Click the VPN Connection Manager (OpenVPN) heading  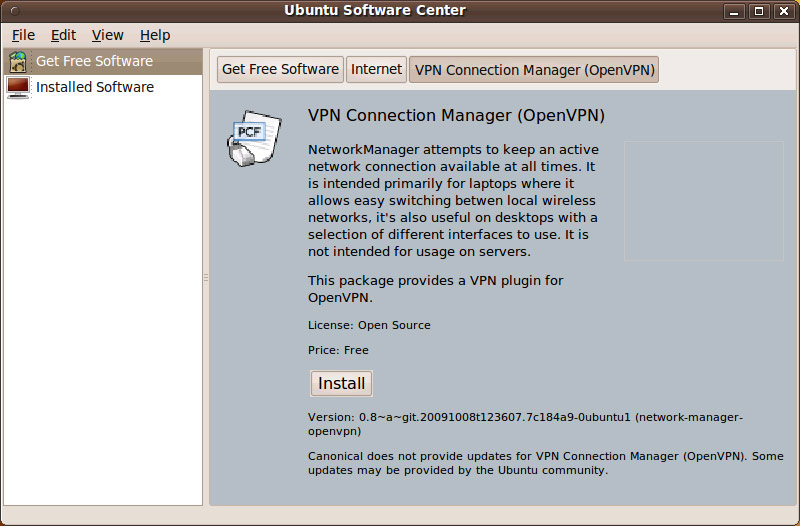tap(456, 115)
